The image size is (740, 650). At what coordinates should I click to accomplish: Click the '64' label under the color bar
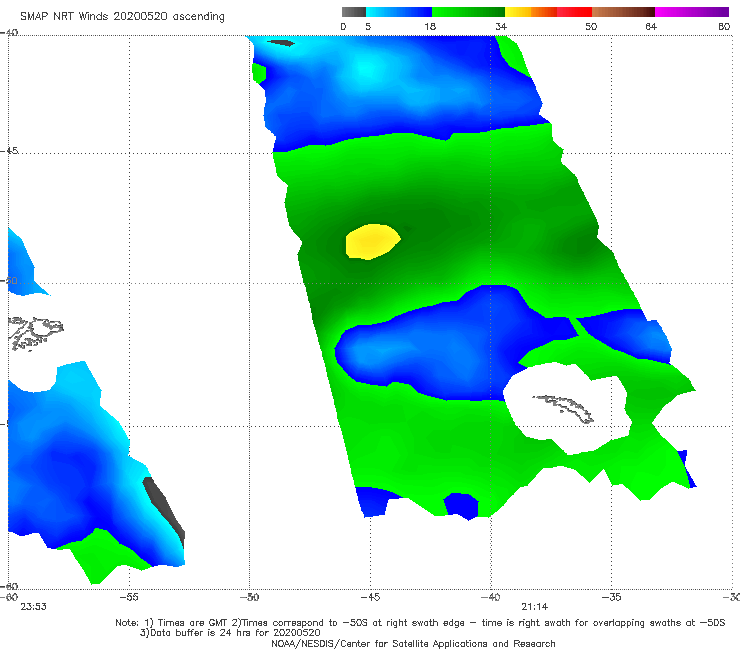coord(651,26)
